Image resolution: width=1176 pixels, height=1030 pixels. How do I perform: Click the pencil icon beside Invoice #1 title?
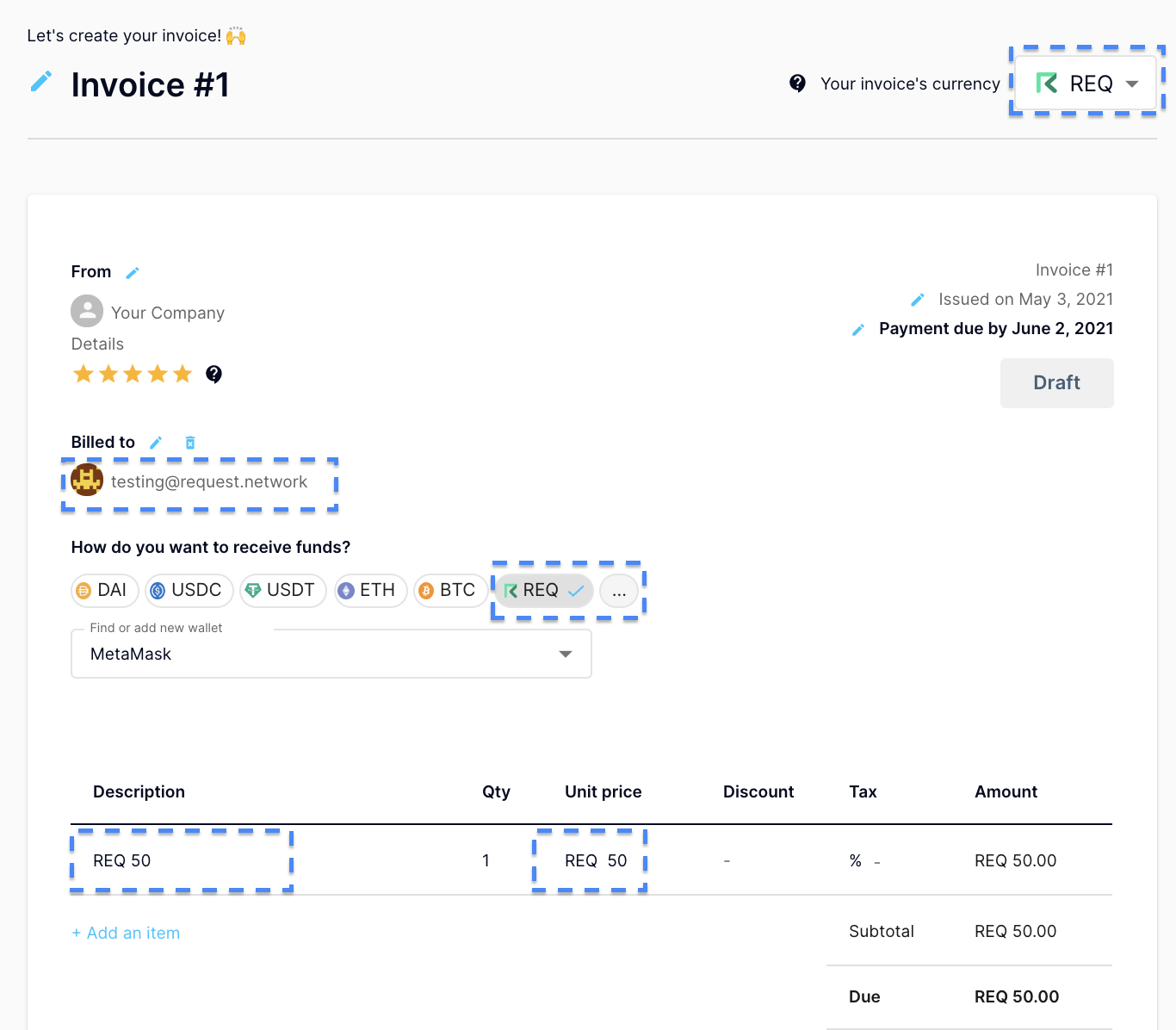pyautogui.click(x=40, y=82)
